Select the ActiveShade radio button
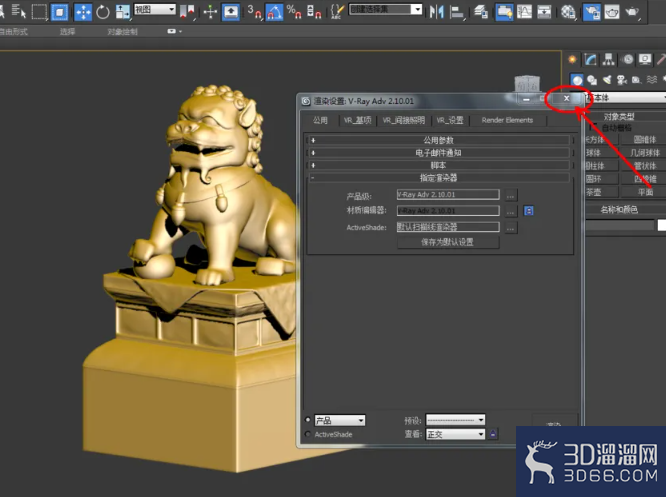 pyautogui.click(x=308, y=434)
